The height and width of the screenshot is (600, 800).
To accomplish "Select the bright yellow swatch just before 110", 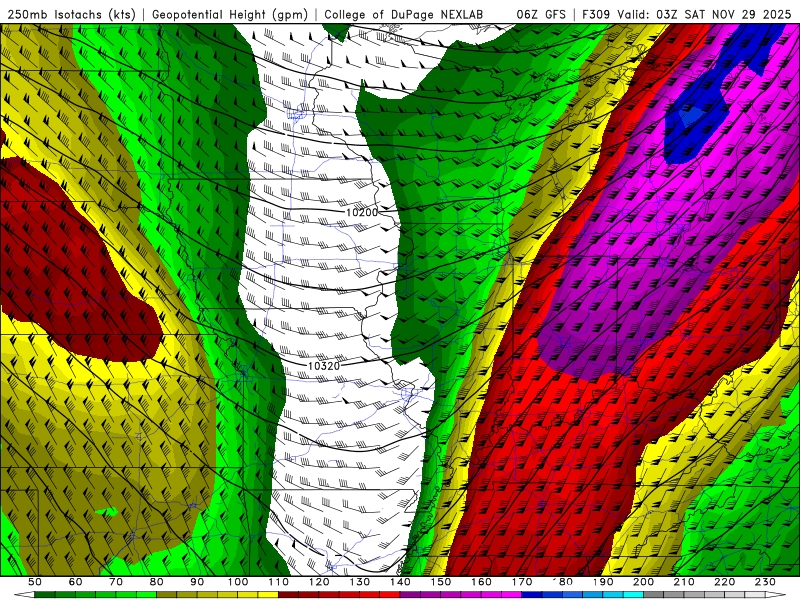I will 268,594.
